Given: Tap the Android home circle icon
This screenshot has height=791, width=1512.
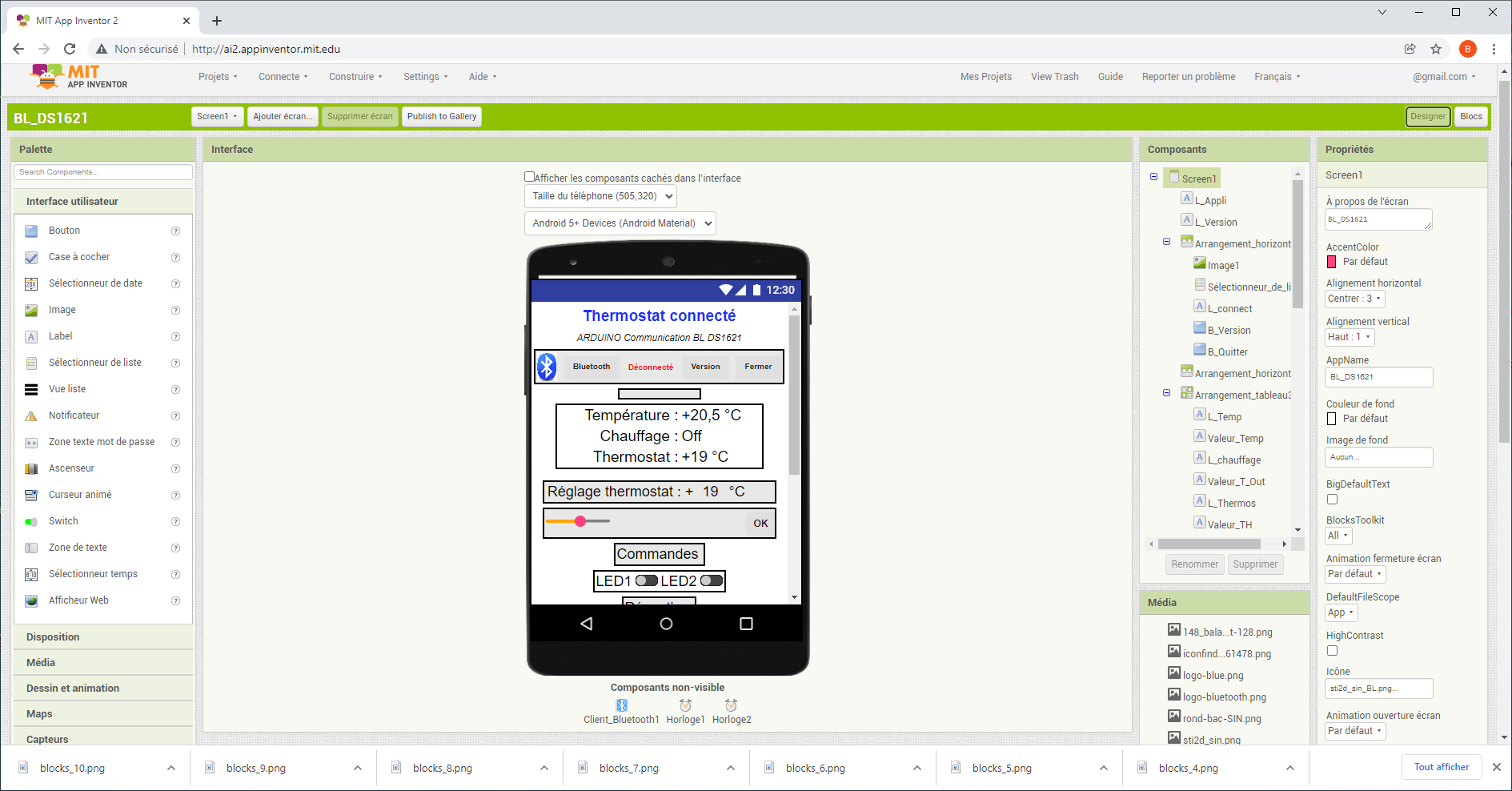Looking at the screenshot, I should [x=666, y=624].
